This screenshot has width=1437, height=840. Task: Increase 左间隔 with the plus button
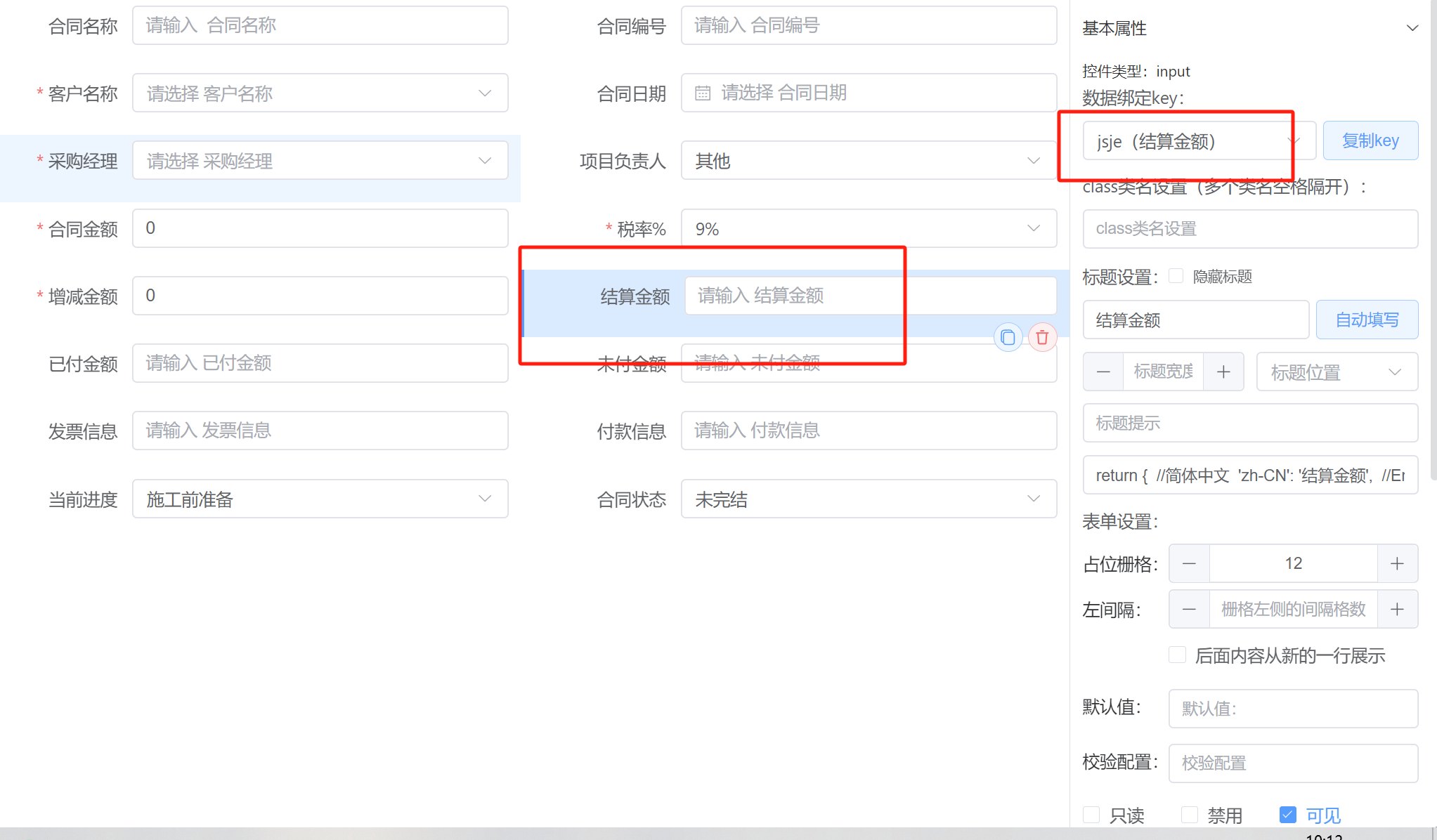click(1397, 609)
